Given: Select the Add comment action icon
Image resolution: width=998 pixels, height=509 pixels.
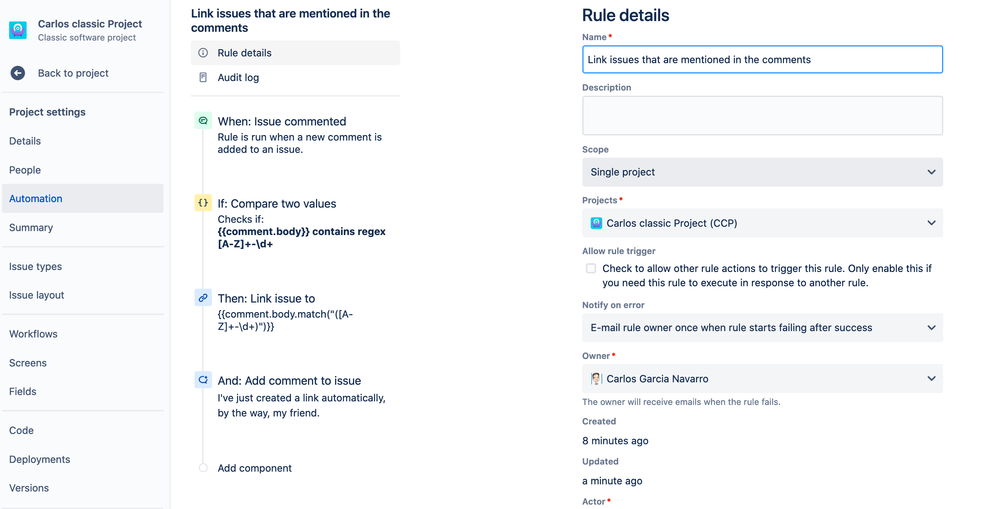Looking at the screenshot, I should (x=203, y=380).
